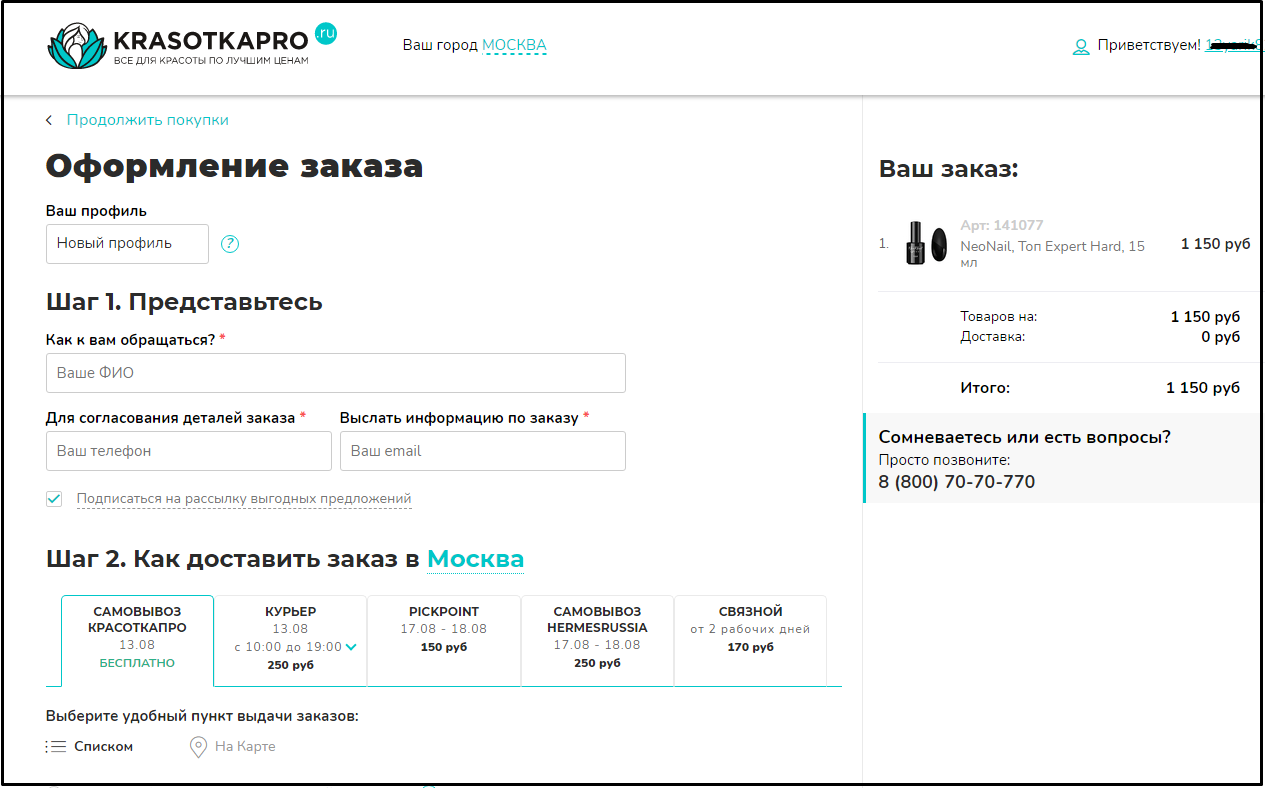Switch to list view icon (Списком)
Viewport: 1265px width, 788px height.
[56, 747]
